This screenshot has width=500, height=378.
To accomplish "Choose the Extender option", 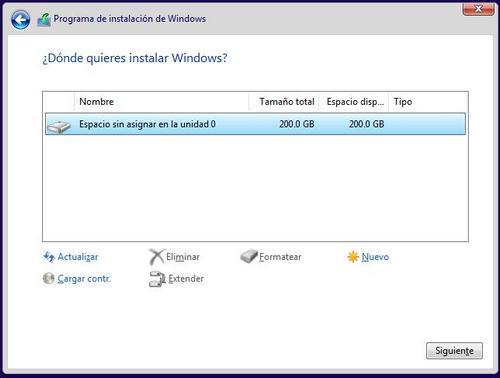I will [x=186, y=279].
